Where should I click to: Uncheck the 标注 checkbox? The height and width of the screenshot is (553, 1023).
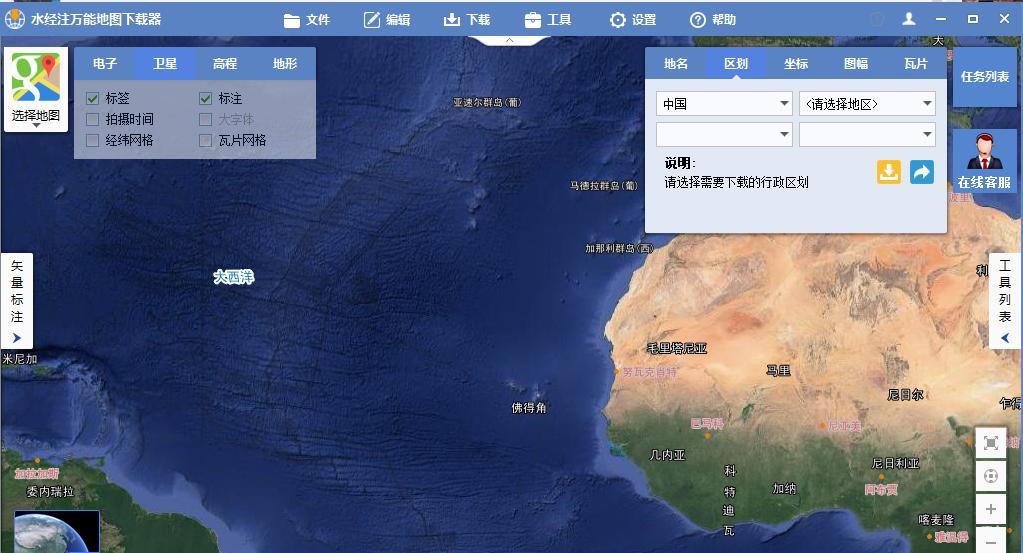pyautogui.click(x=206, y=98)
